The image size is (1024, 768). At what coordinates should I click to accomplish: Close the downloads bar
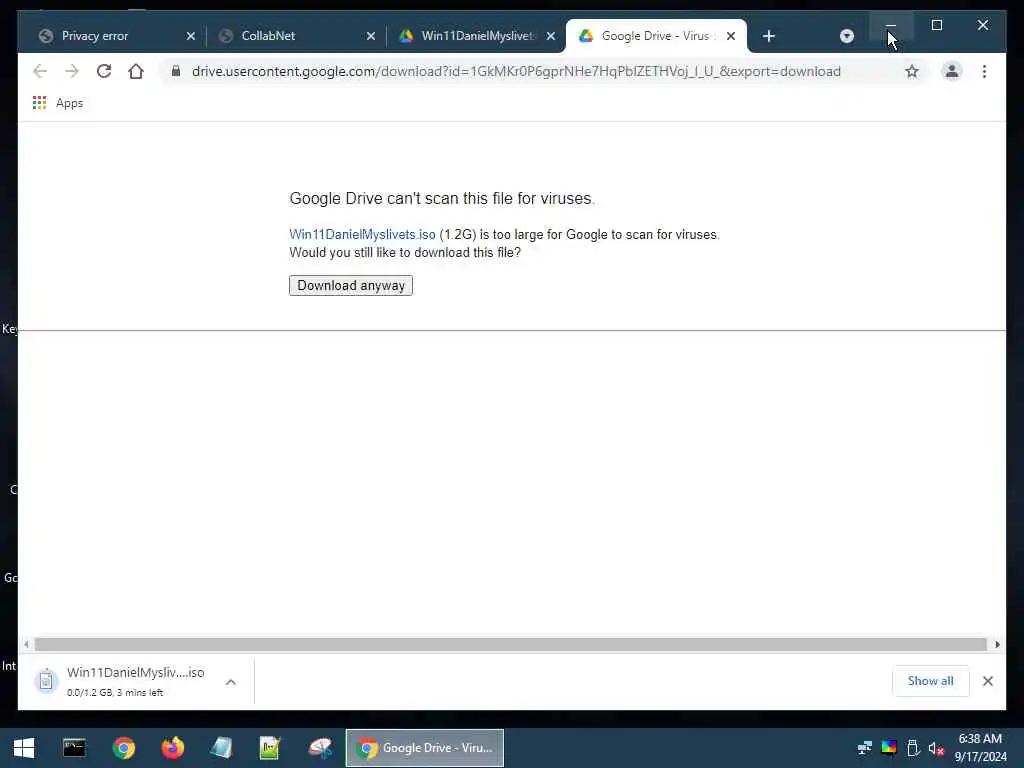987,681
